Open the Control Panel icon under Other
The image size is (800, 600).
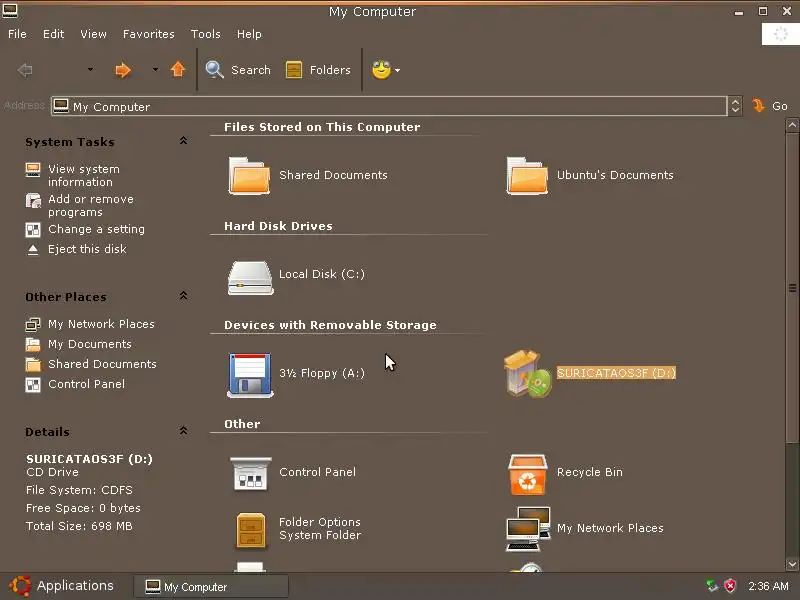tap(250, 473)
